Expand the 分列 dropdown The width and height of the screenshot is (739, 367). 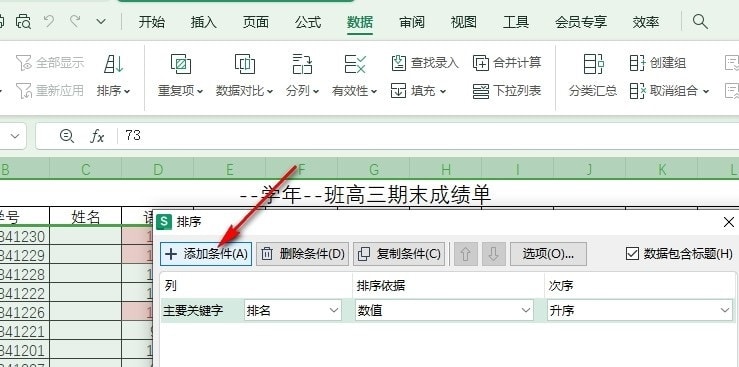tap(316, 91)
